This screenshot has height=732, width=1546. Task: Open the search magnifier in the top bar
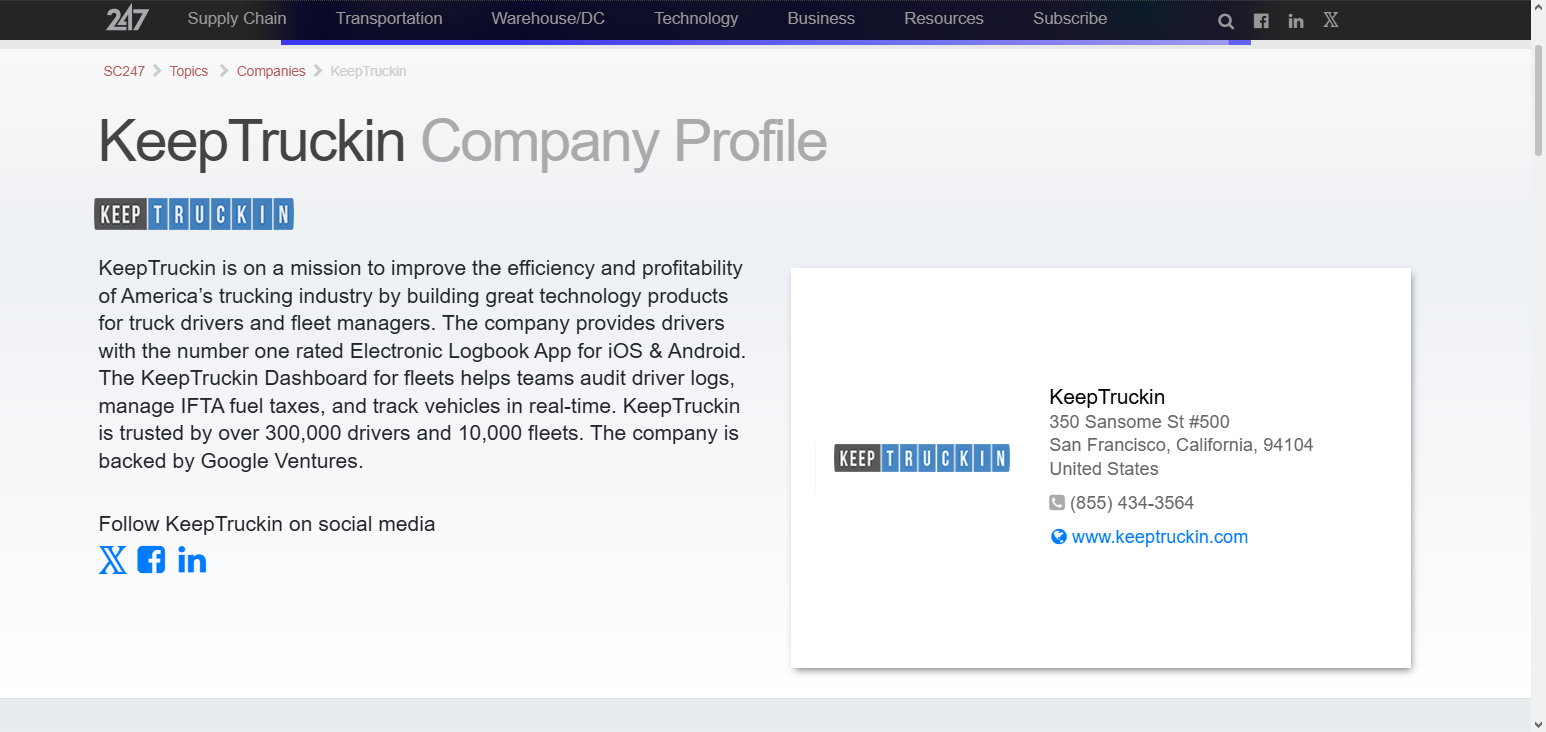[x=1226, y=21]
